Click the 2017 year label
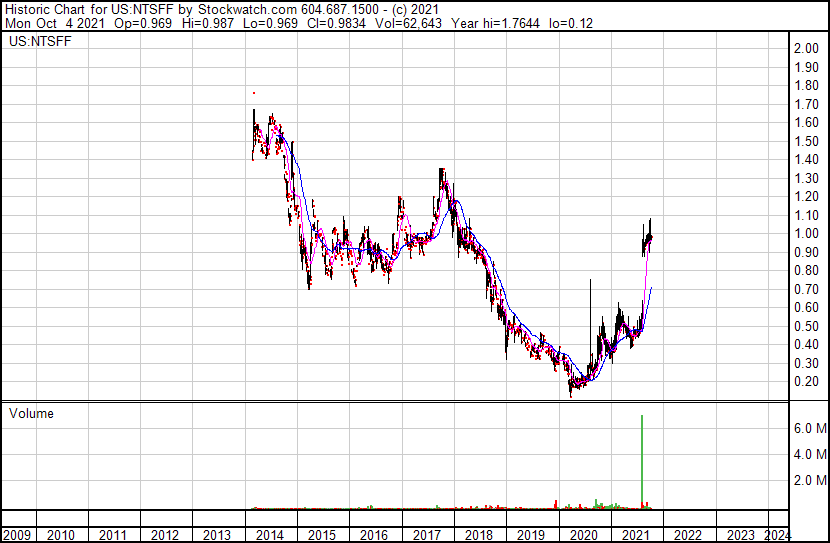 (427, 535)
